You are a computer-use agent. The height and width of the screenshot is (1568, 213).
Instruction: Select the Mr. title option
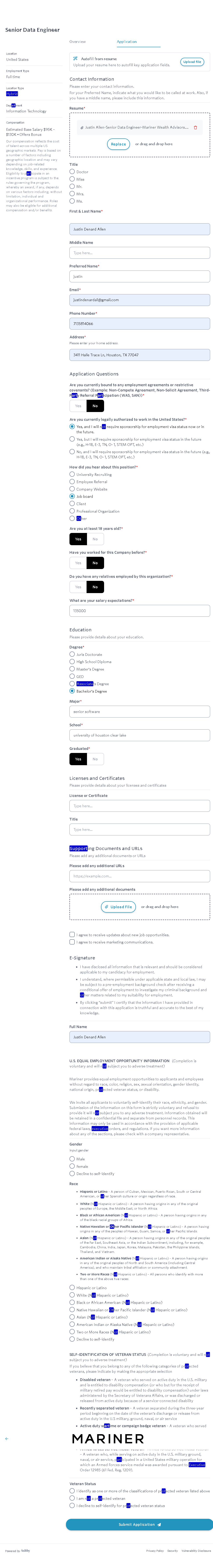click(x=72, y=186)
